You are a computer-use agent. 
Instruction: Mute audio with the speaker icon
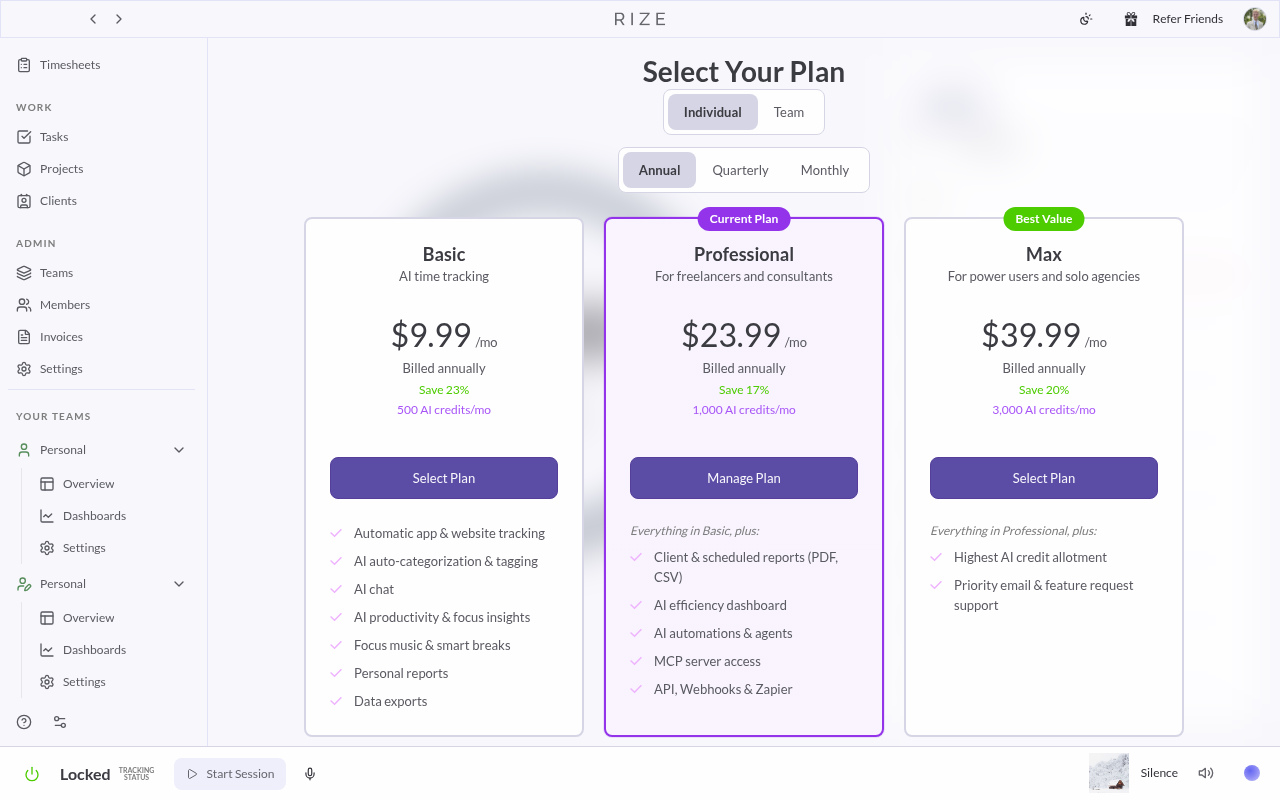(x=1206, y=773)
